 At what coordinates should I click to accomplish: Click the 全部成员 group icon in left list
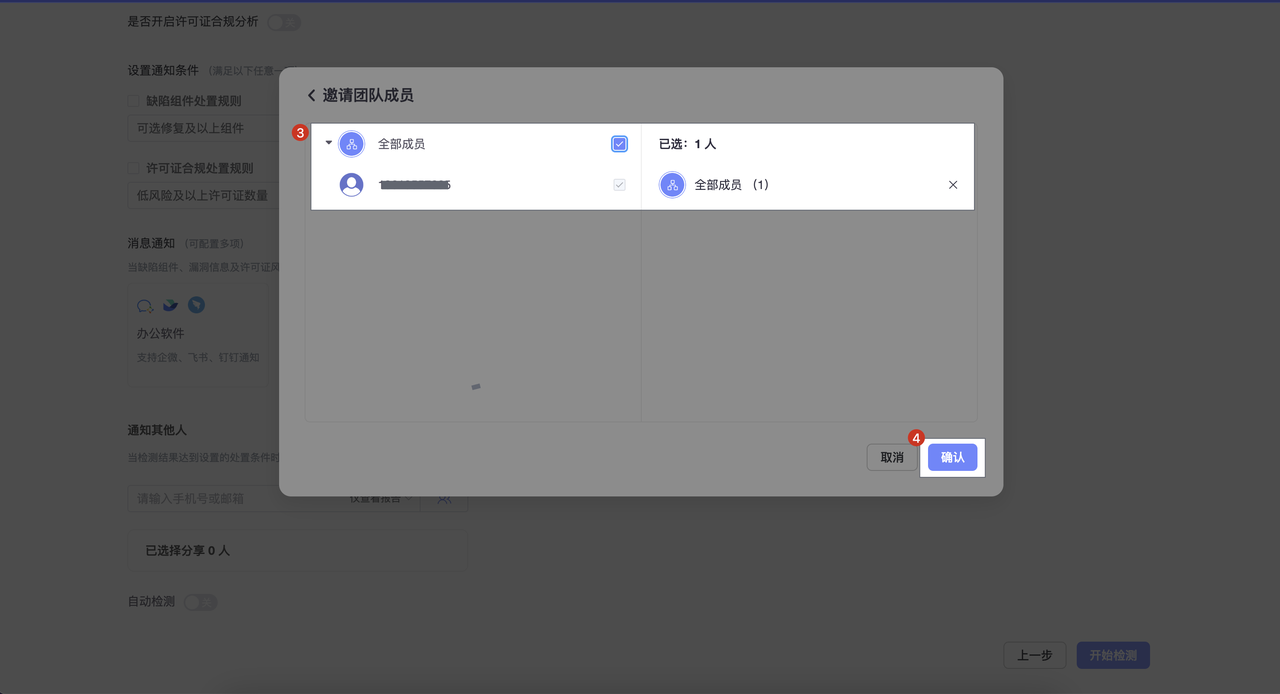[x=351, y=144]
